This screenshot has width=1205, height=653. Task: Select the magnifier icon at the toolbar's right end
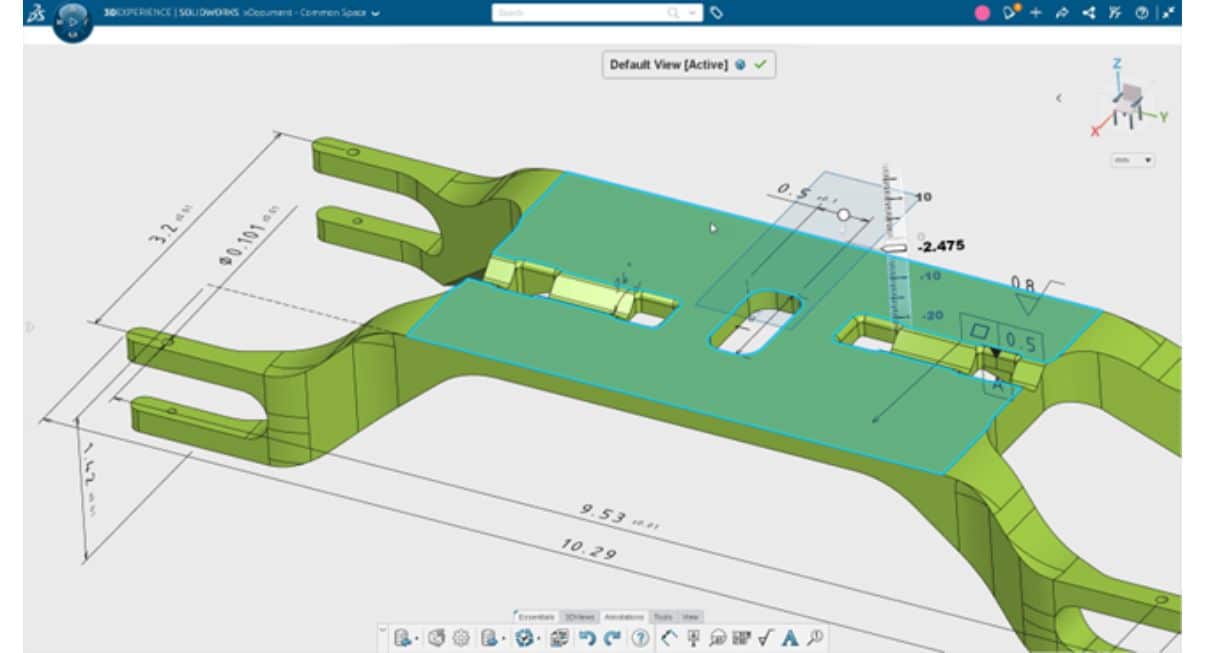(814, 638)
